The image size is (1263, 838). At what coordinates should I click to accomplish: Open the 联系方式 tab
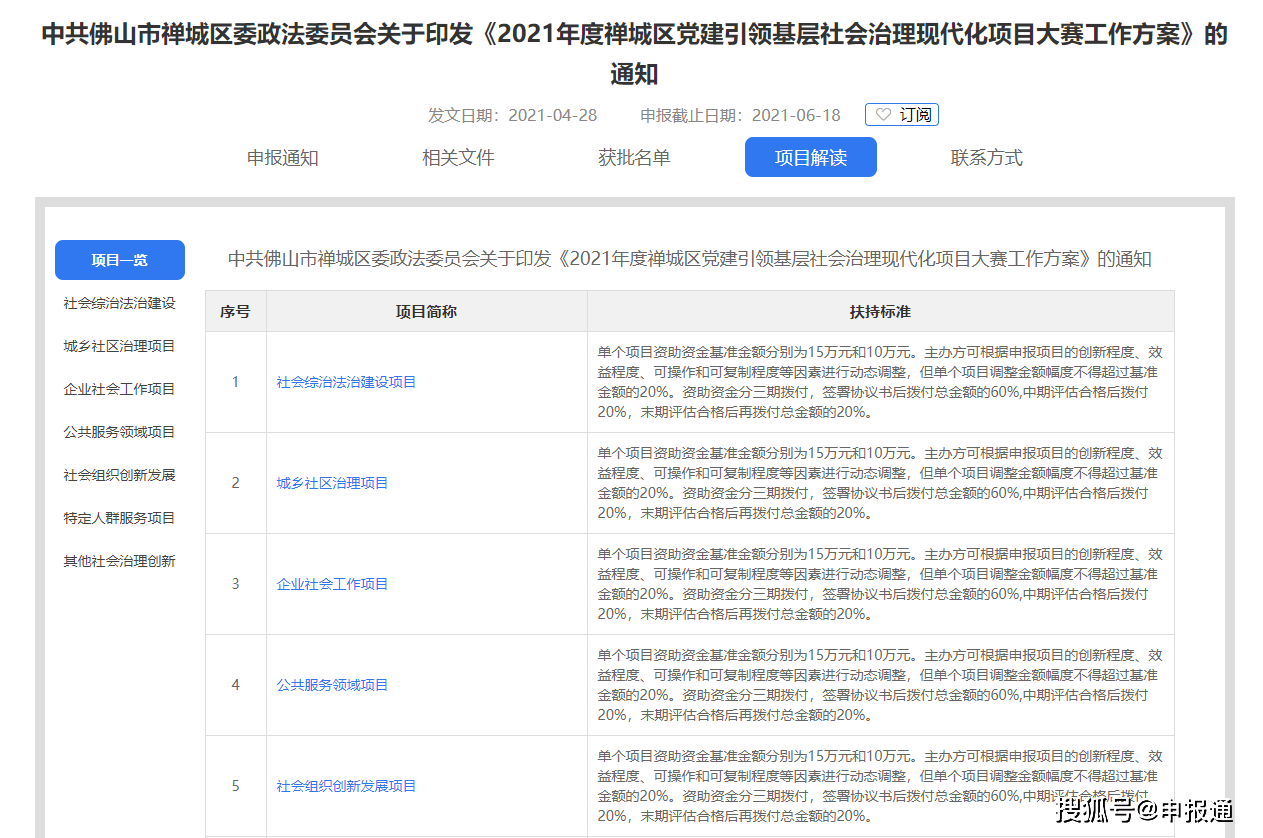[x=986, y=157]
